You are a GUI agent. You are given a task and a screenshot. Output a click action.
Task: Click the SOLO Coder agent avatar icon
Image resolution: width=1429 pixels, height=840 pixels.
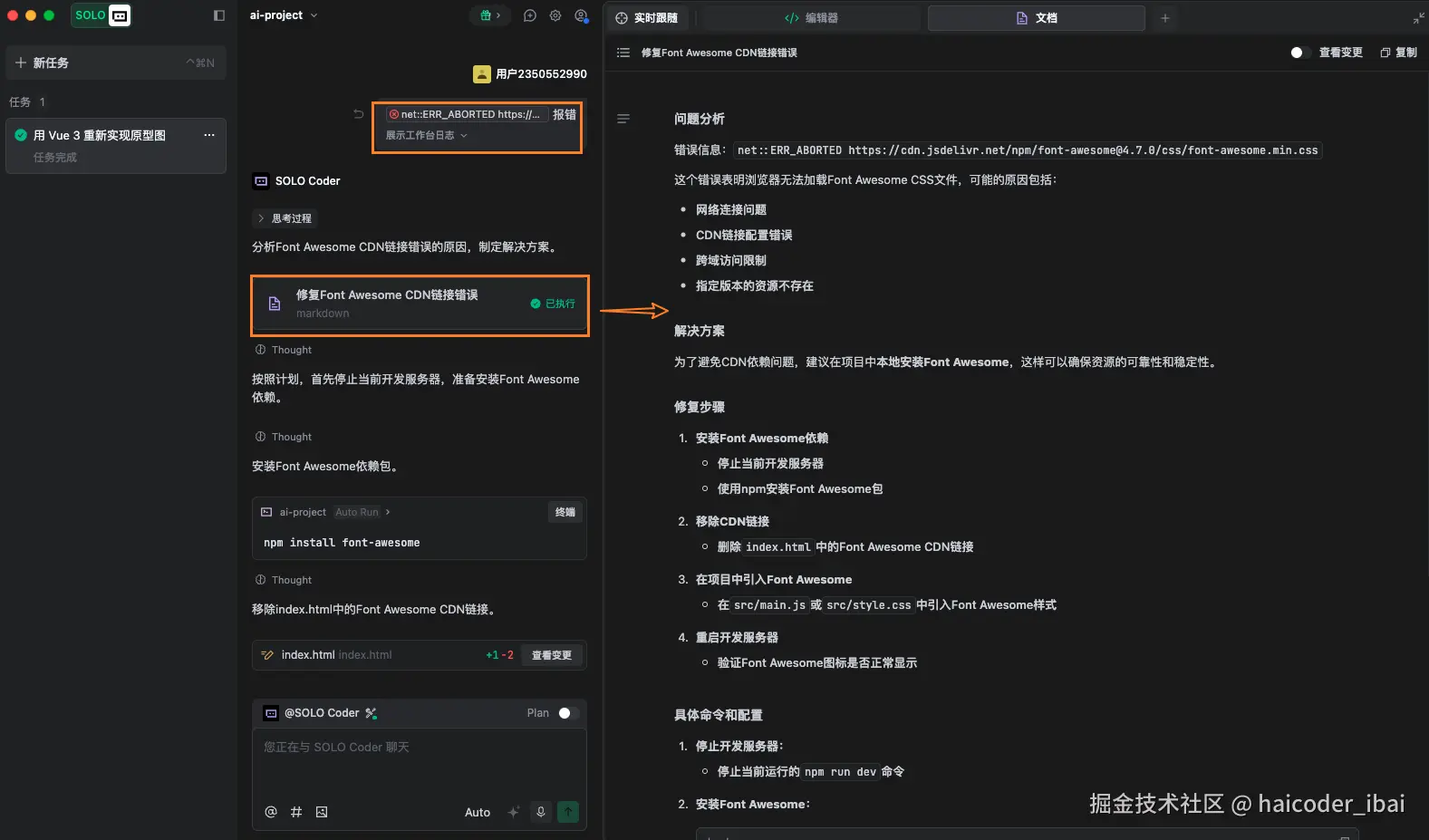(261, 181)
